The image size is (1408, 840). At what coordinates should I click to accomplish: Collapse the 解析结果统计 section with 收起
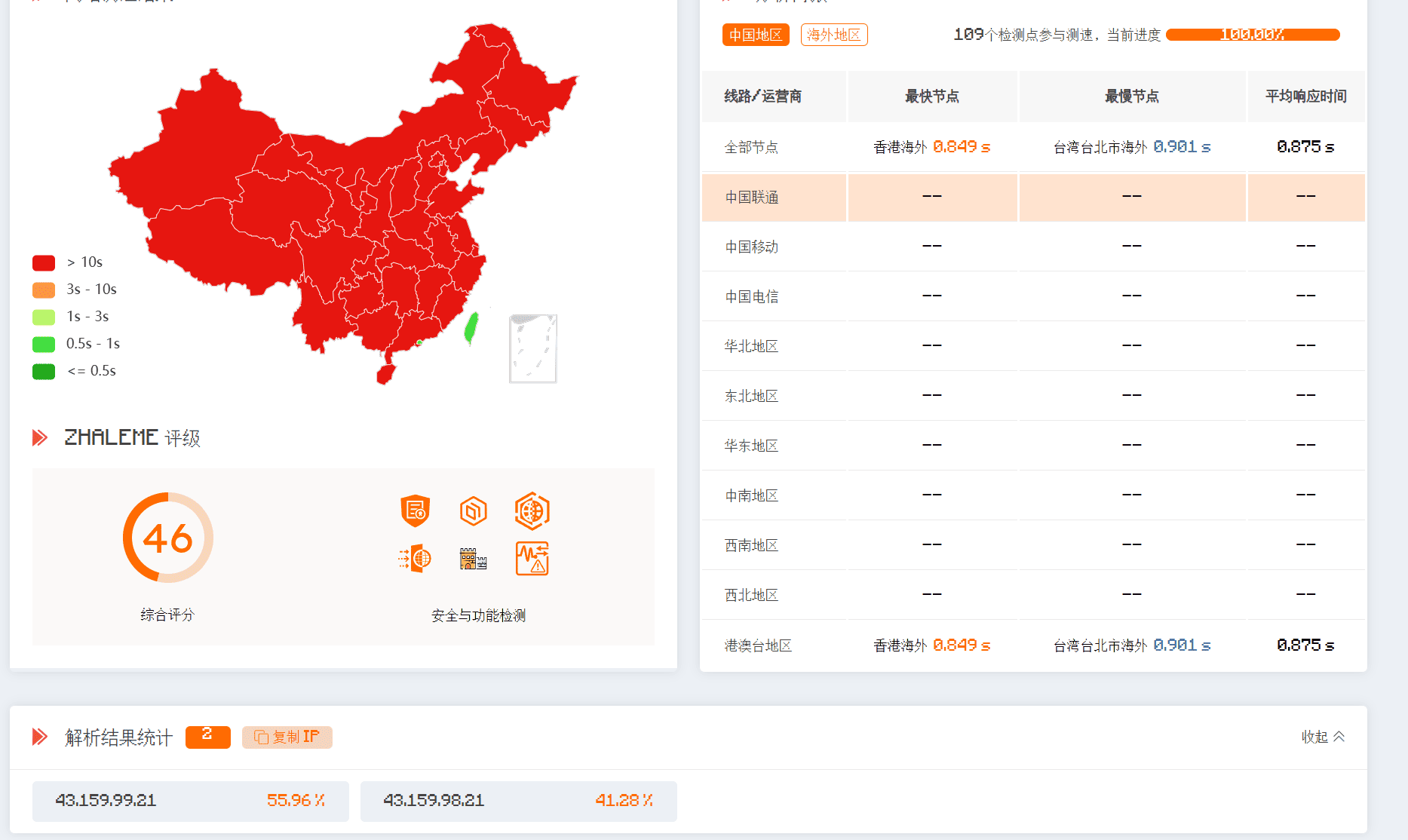(1323, 737)
